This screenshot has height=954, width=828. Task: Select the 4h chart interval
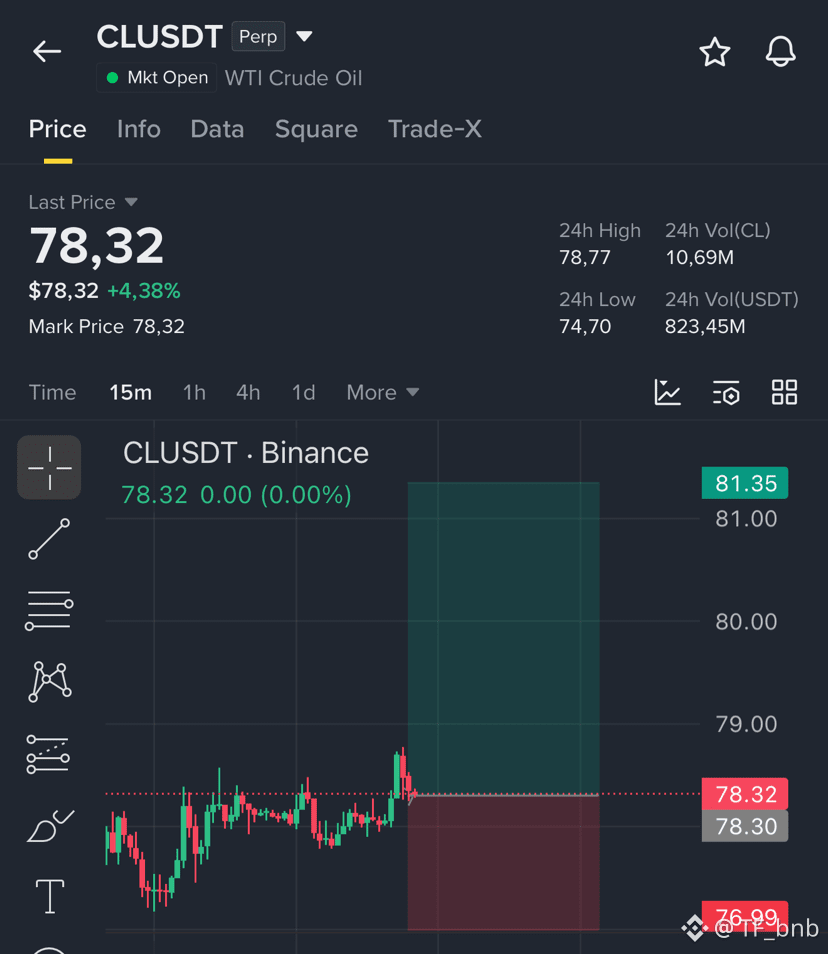coord(248,392)
